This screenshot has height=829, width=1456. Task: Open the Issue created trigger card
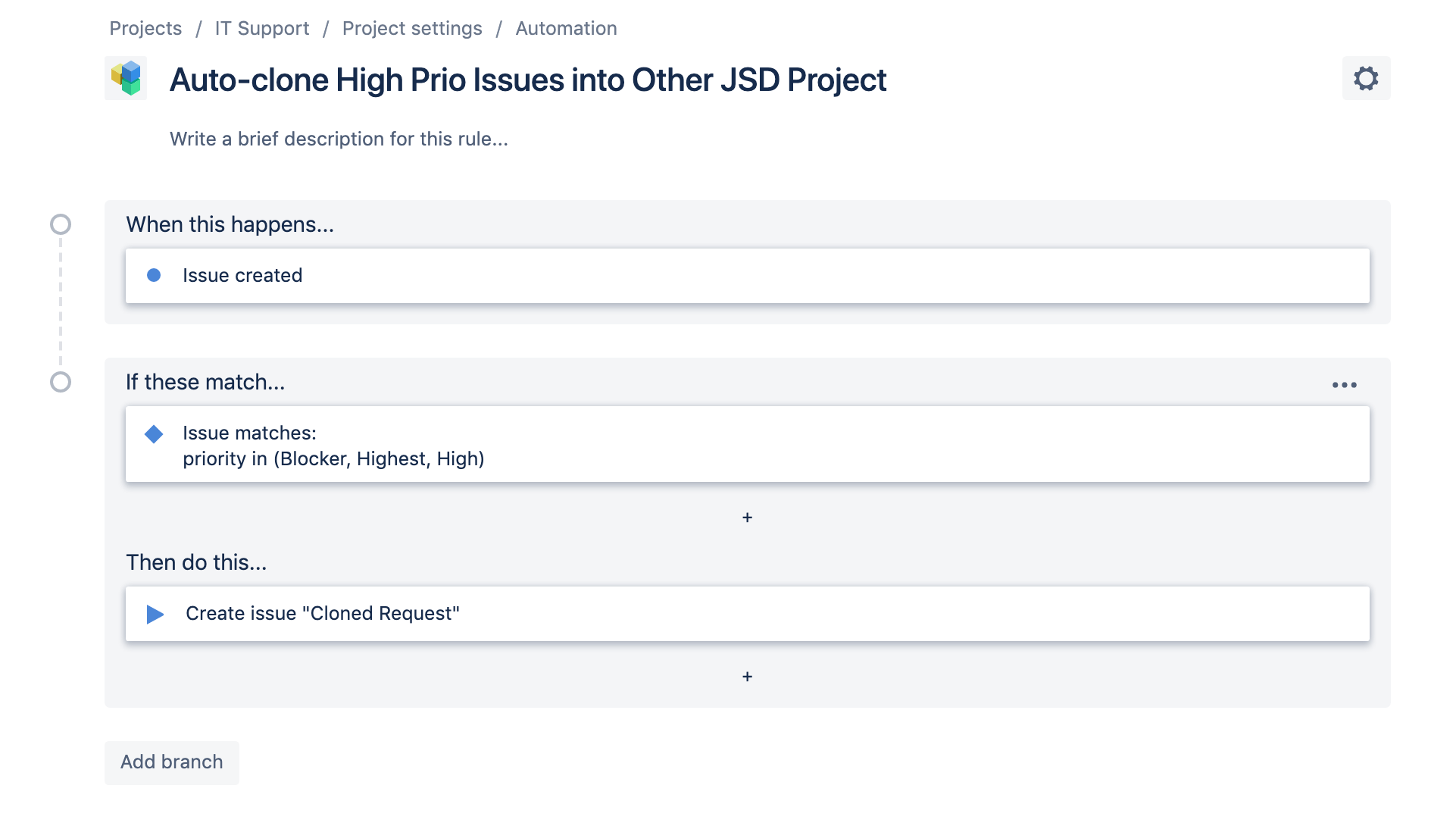747,276
